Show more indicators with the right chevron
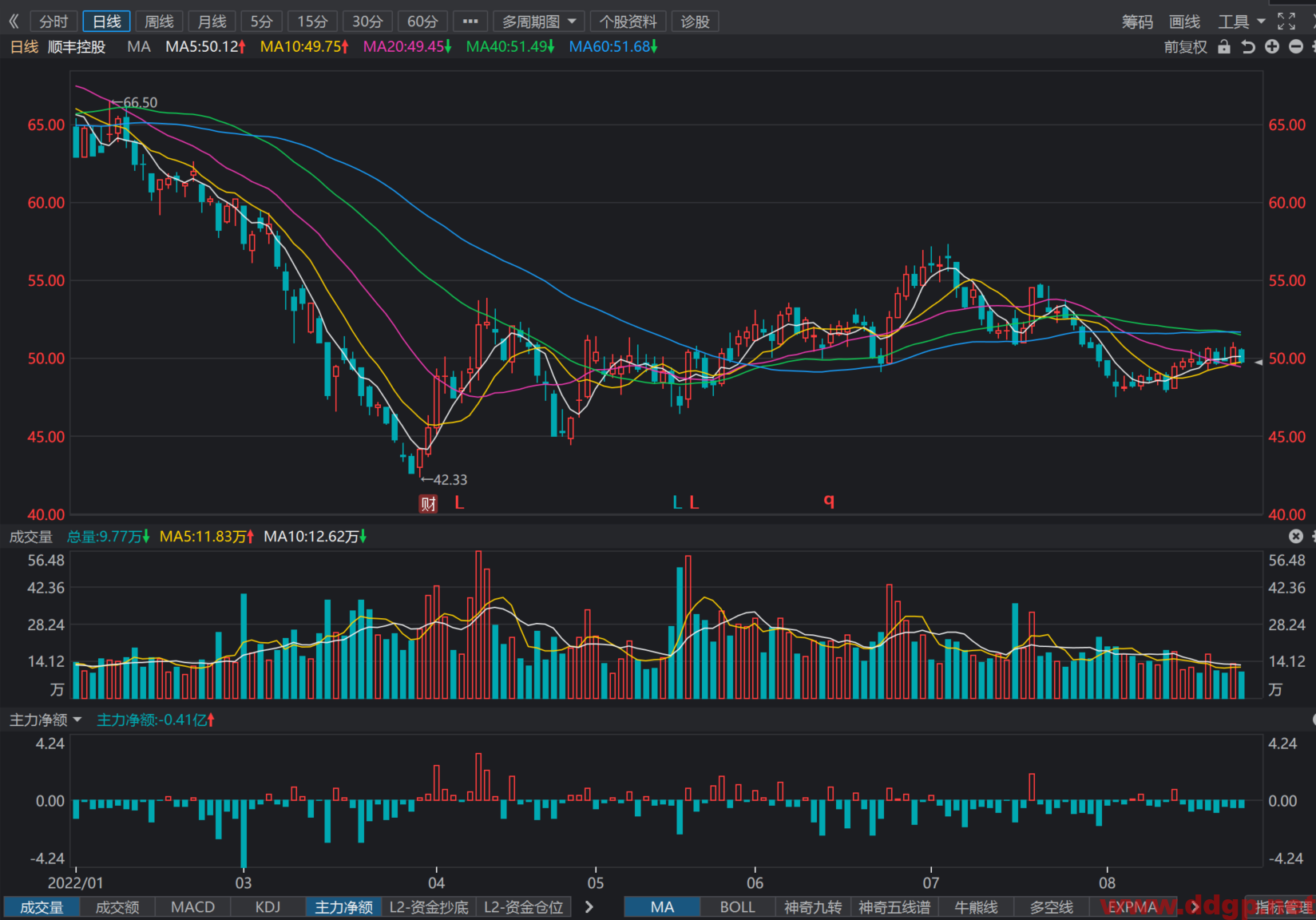 589,907
